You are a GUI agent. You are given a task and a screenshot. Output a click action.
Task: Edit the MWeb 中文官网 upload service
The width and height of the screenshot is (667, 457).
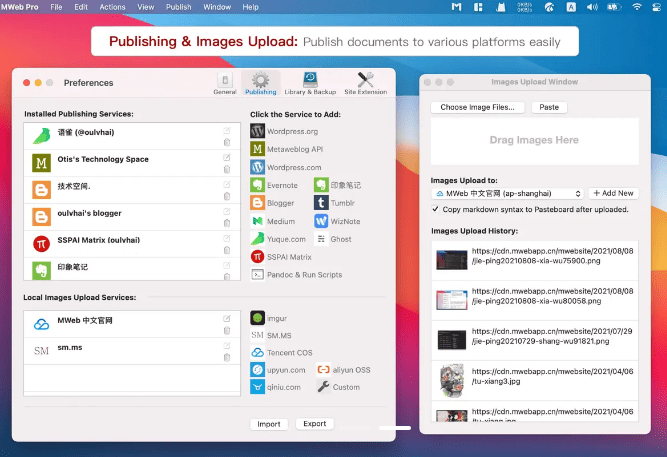click(x=227, y=319)
